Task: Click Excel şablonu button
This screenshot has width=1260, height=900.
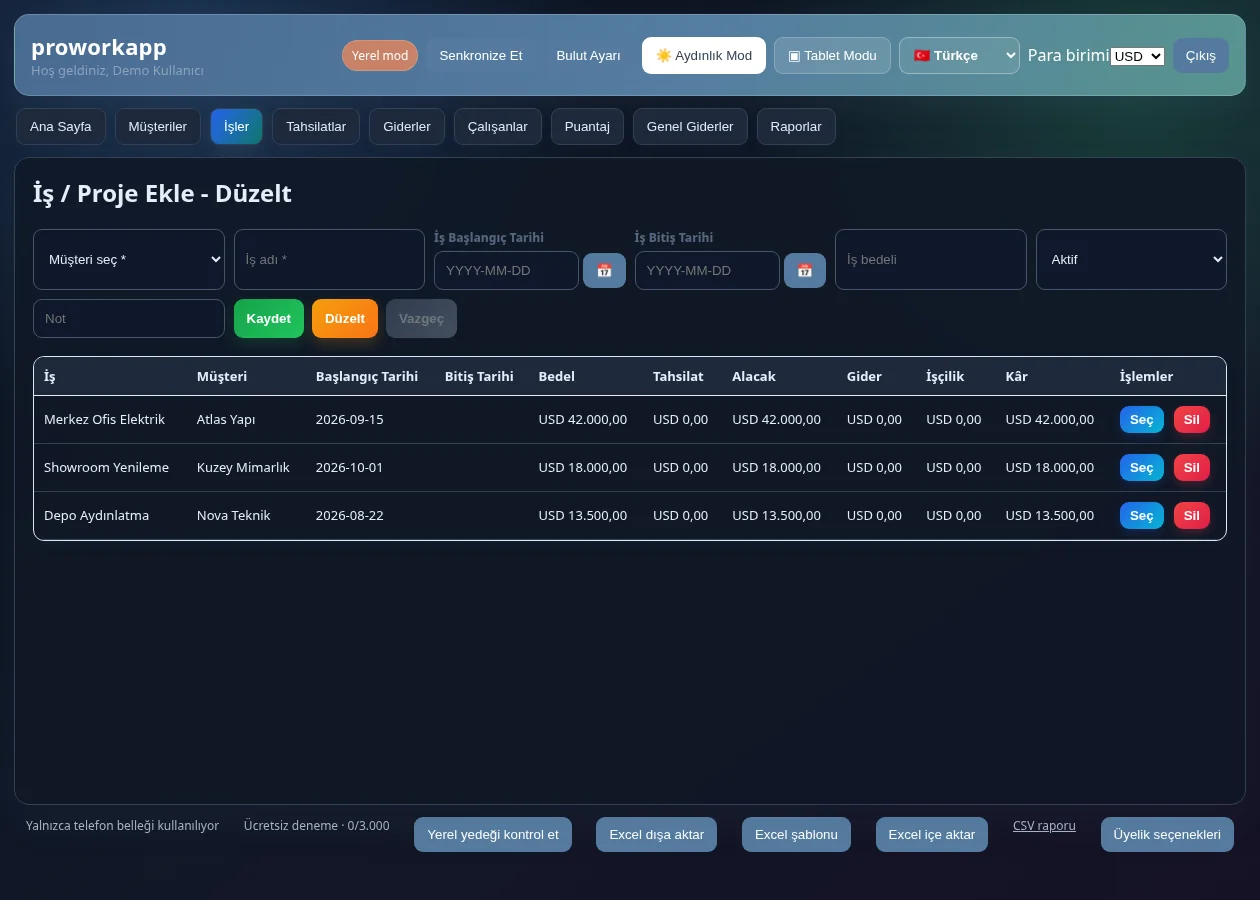Action: (x=796, y=834)
